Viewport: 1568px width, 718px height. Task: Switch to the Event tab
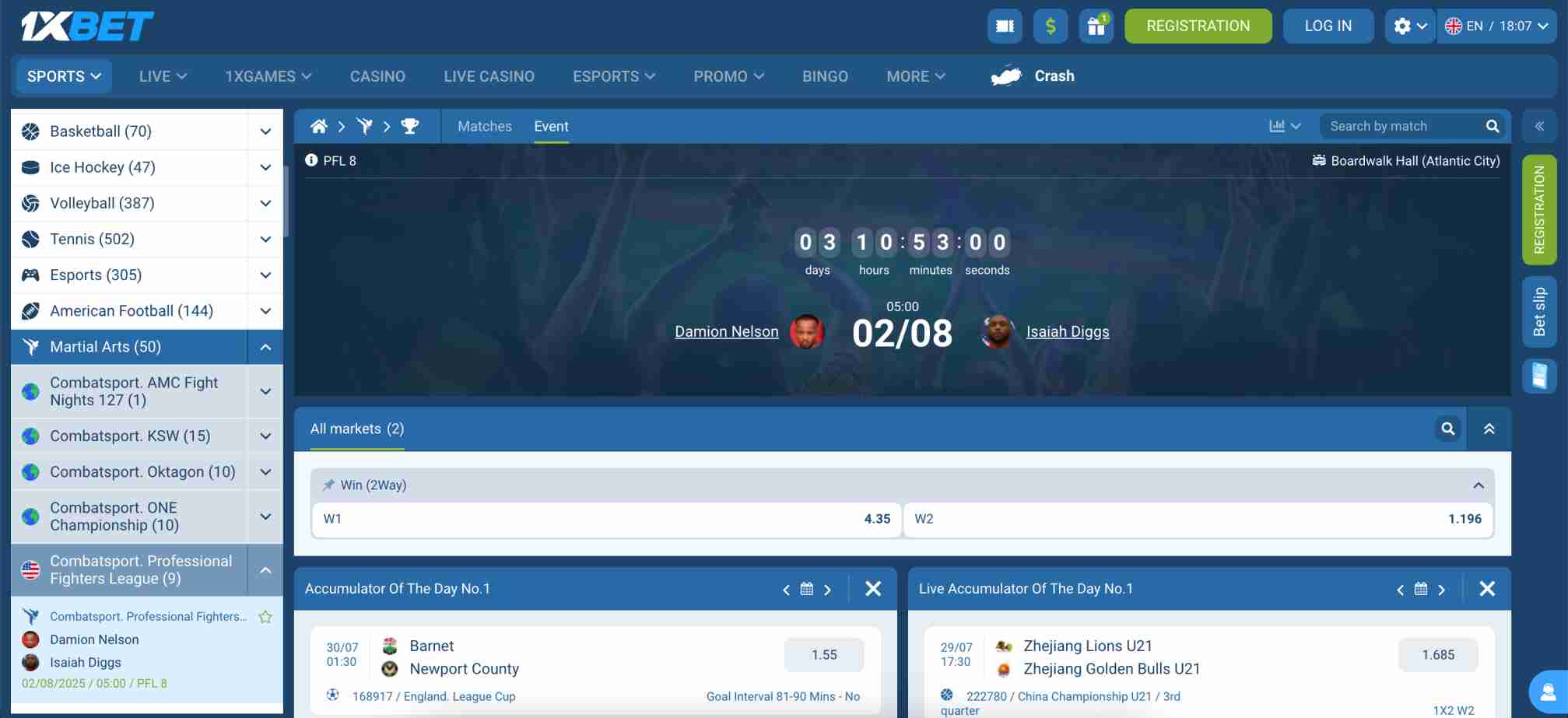tap(551, 126)
